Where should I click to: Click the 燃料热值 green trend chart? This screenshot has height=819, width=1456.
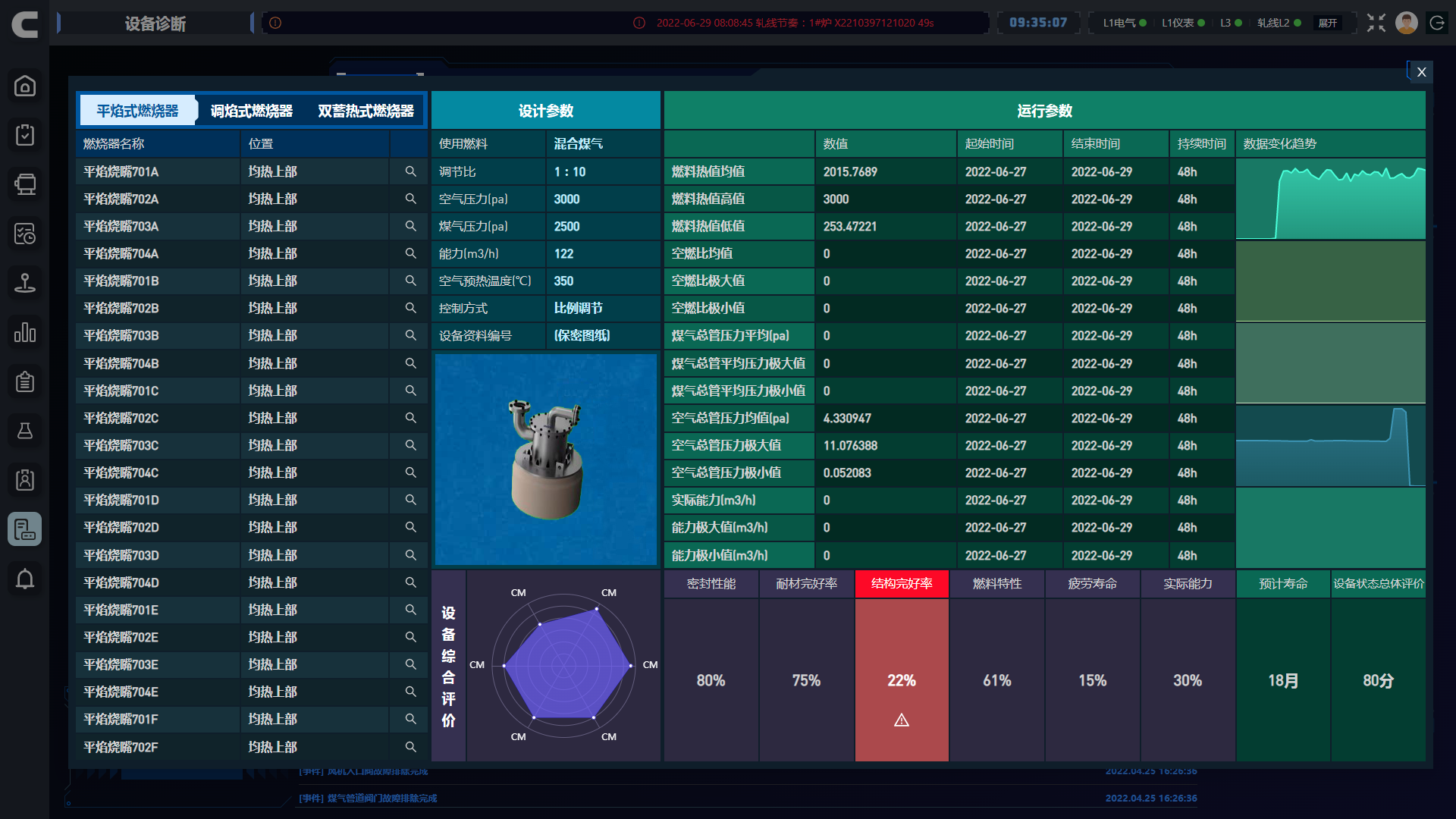click(x=1330, y=199)
